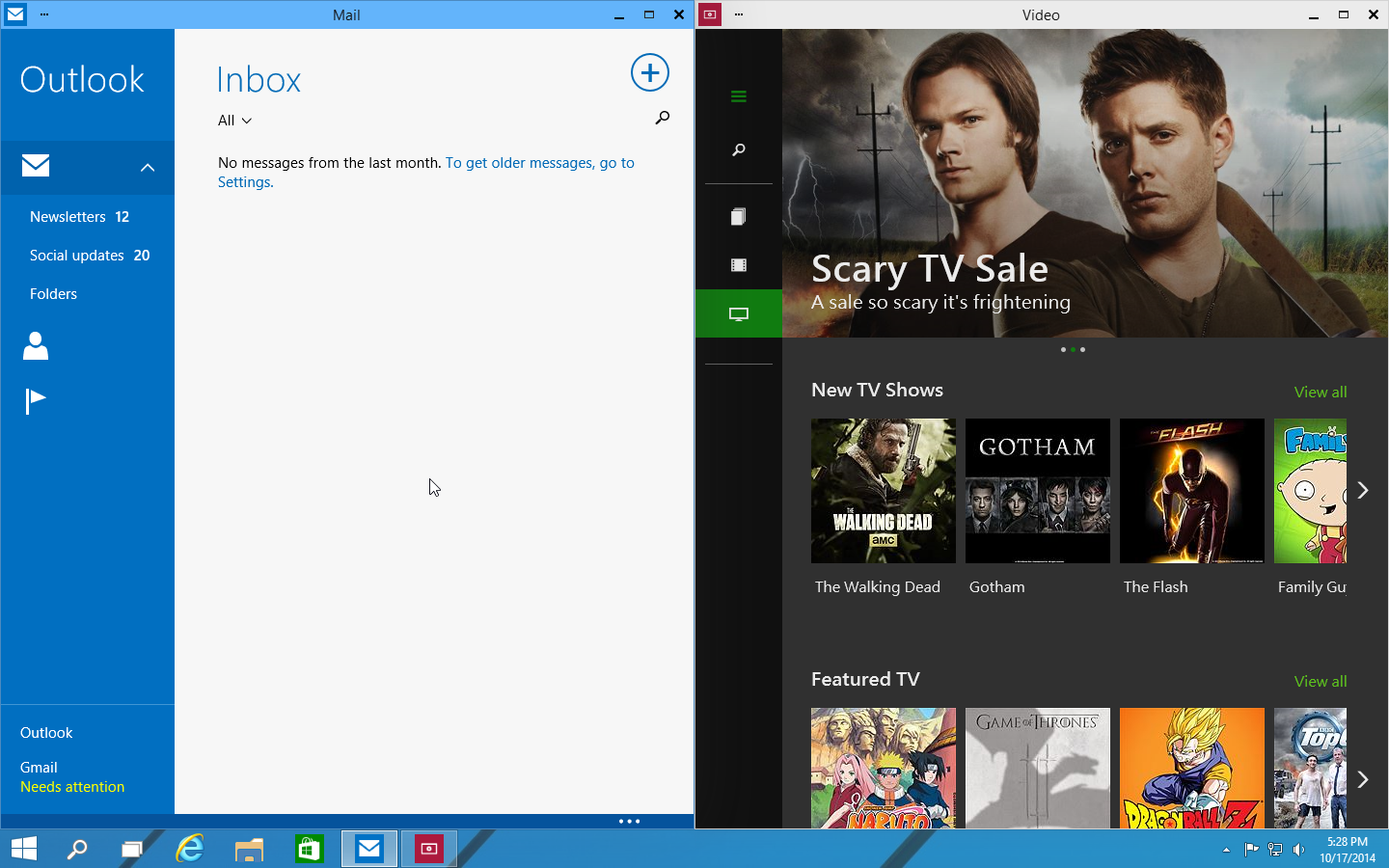This screenshot has height=868, width=1389.
Task: Open the People icon in Outlook sidebar
Action: point(36,345)
